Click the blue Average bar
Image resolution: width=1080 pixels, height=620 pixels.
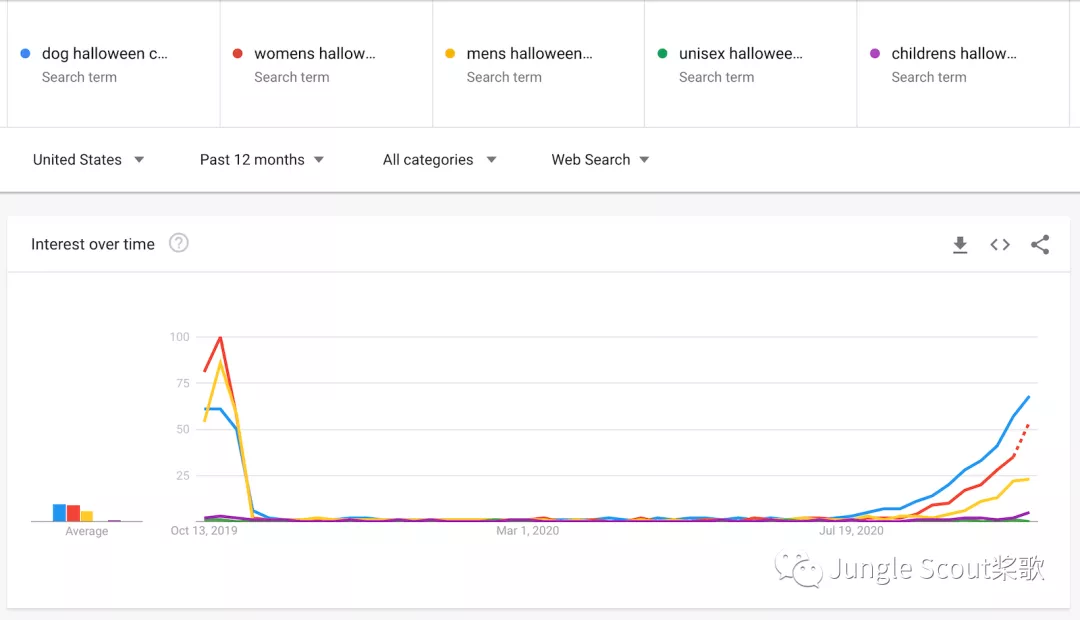59,513
